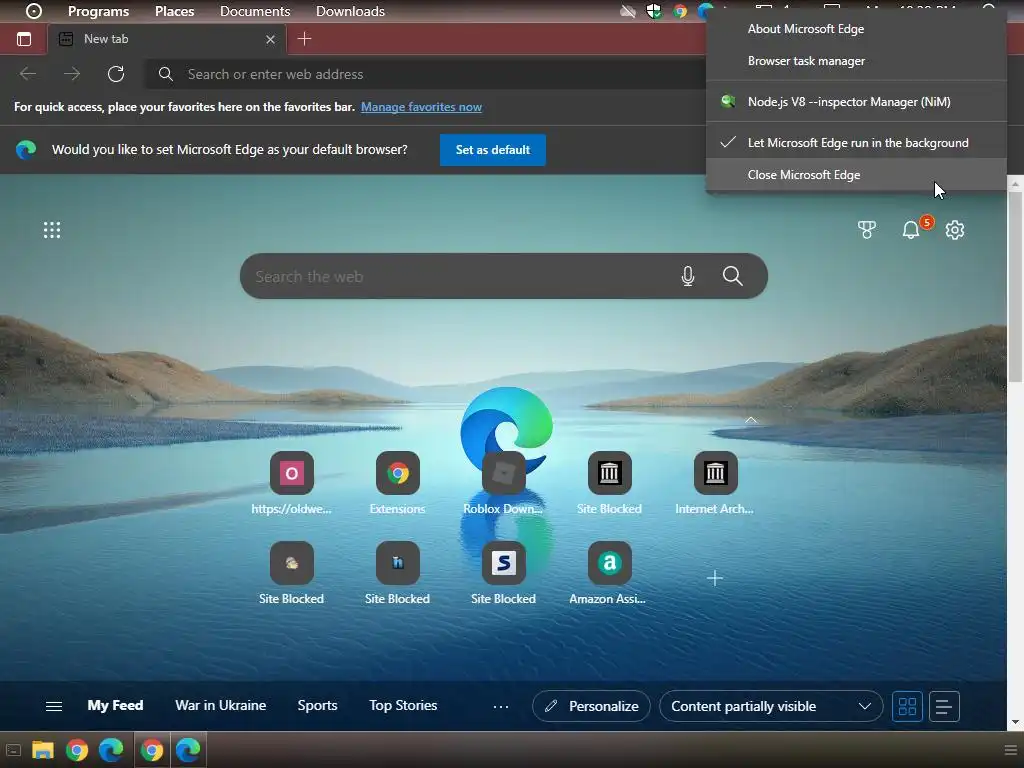This screenshot has width=1024, height=768.
Task: Toggle Let Microsoft Edge run in background
Action: pos(856,142)
